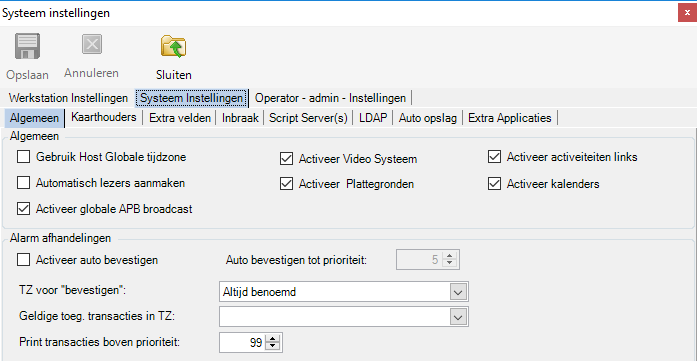Select the Algemeen sub-tab
The width and height of the screenshot is (697, 361).
pyautogui.click(x=35, y=118)
